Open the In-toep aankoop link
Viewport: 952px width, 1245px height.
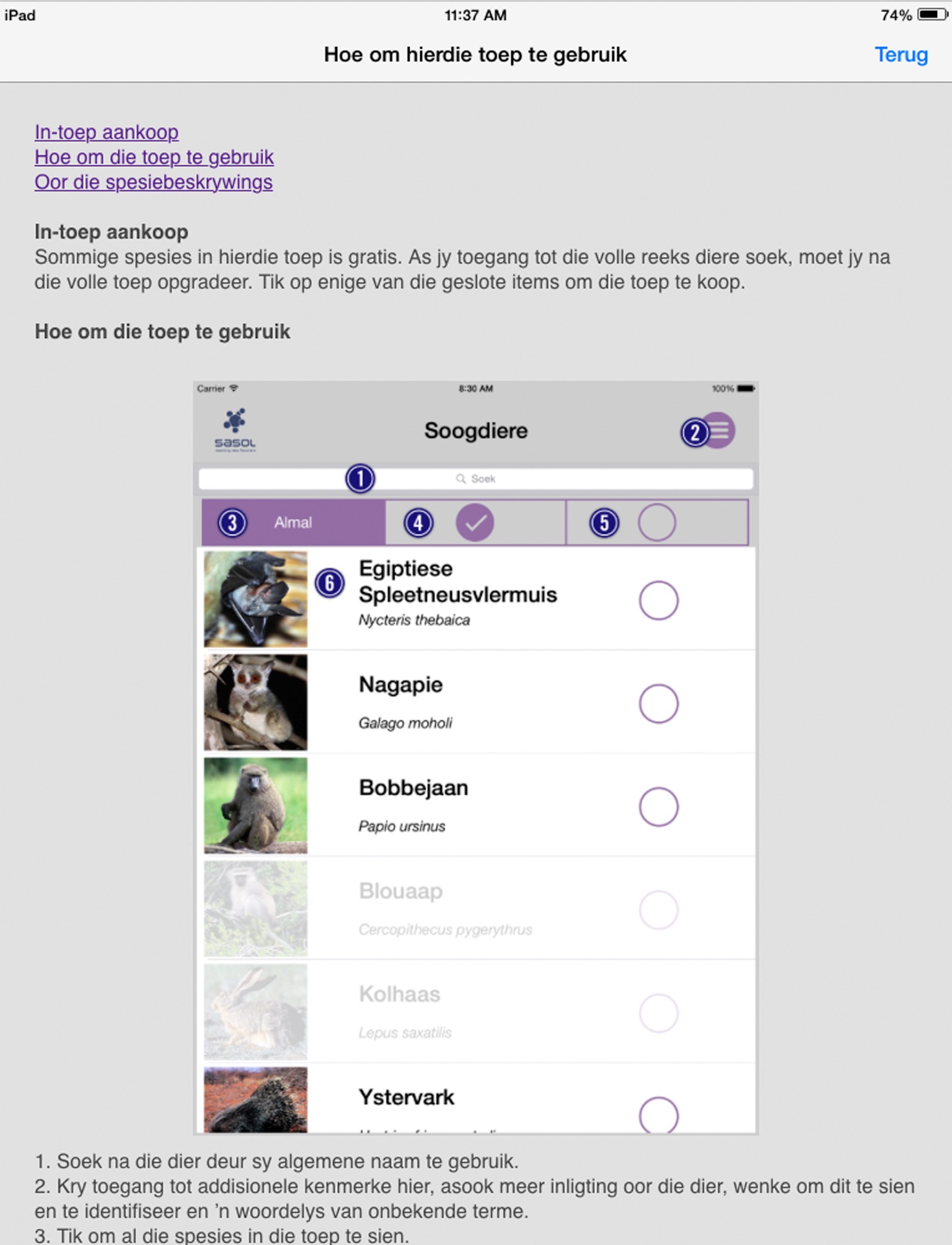107,132
